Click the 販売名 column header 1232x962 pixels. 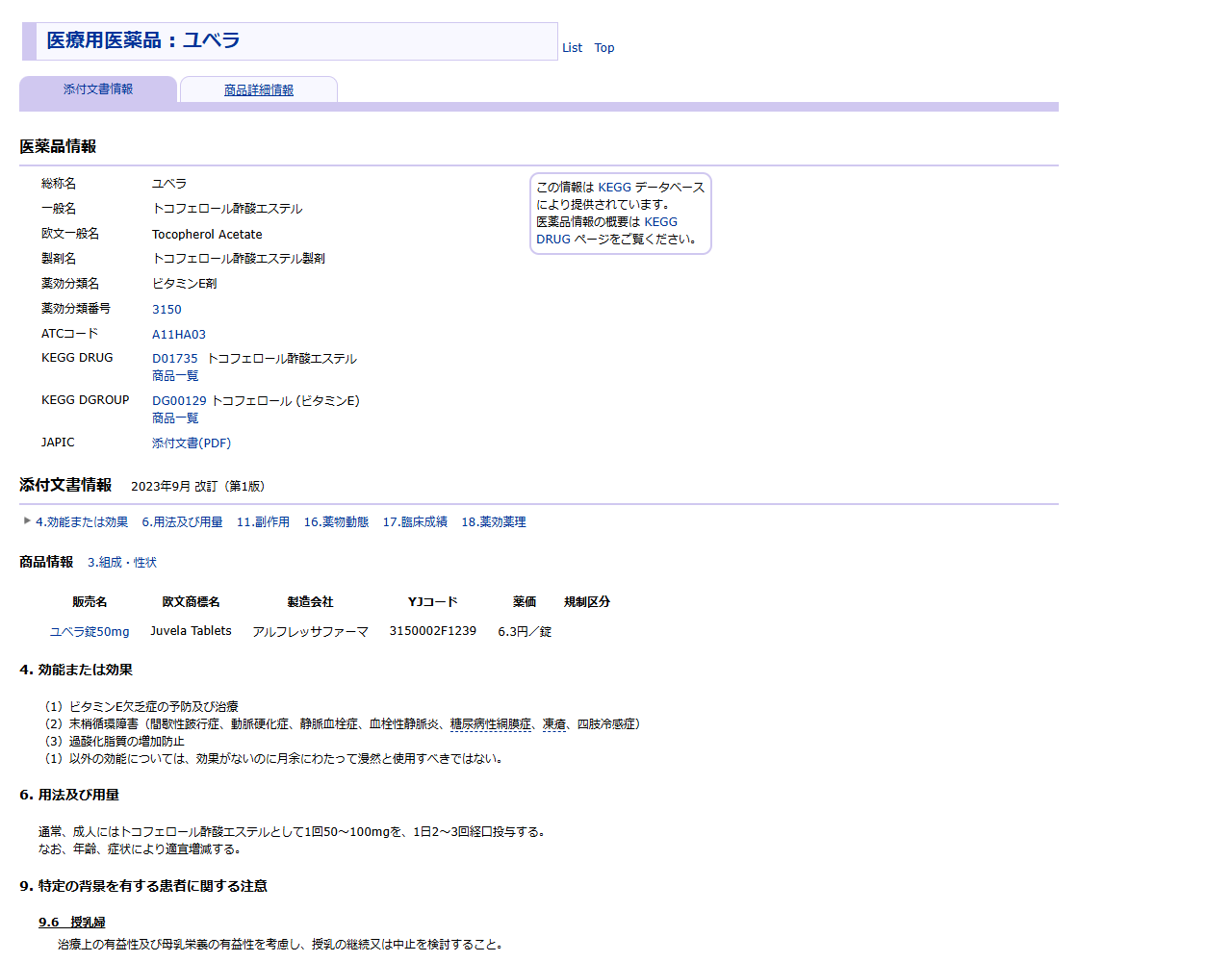click(90, 601)
